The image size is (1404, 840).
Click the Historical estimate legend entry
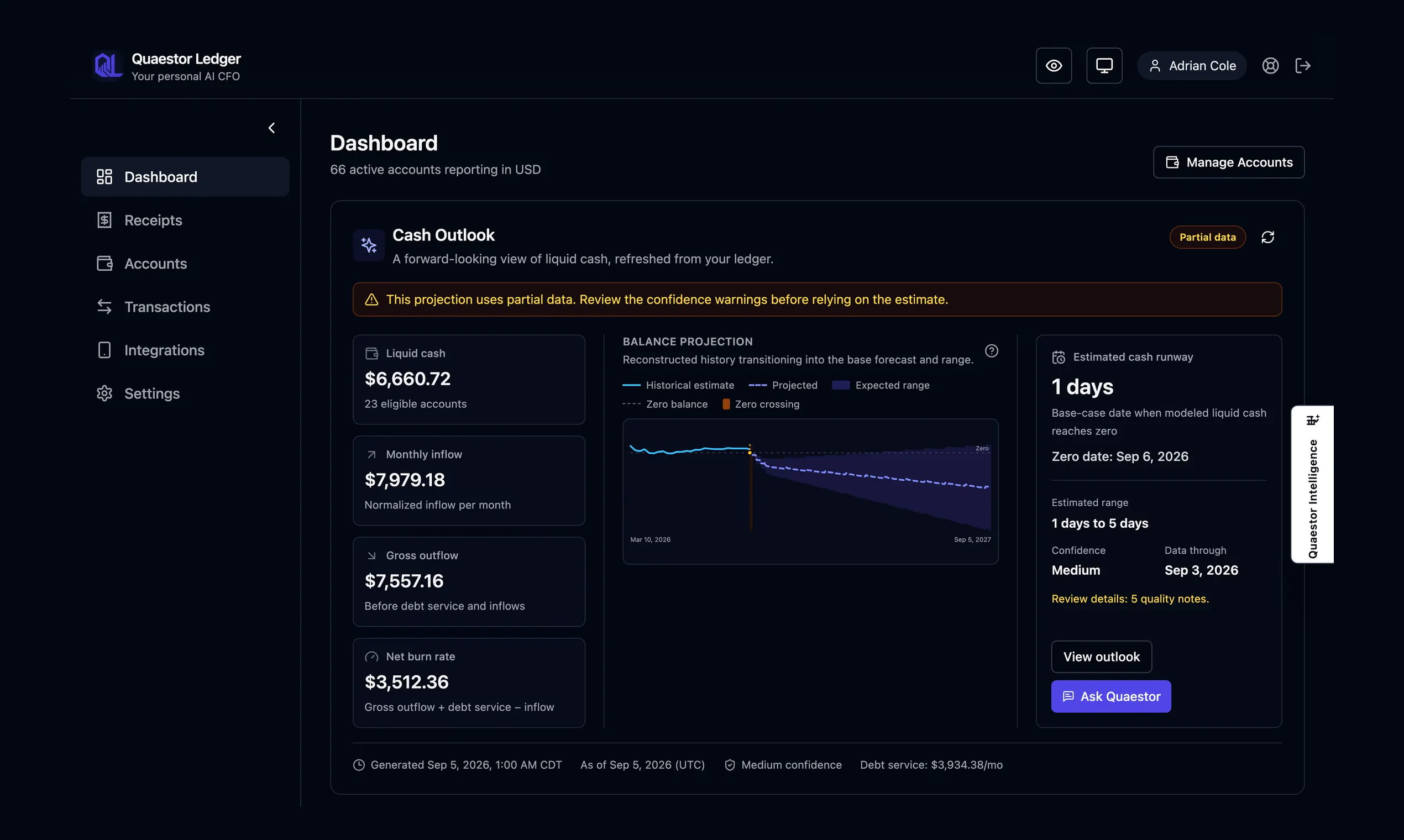[678, 386]
